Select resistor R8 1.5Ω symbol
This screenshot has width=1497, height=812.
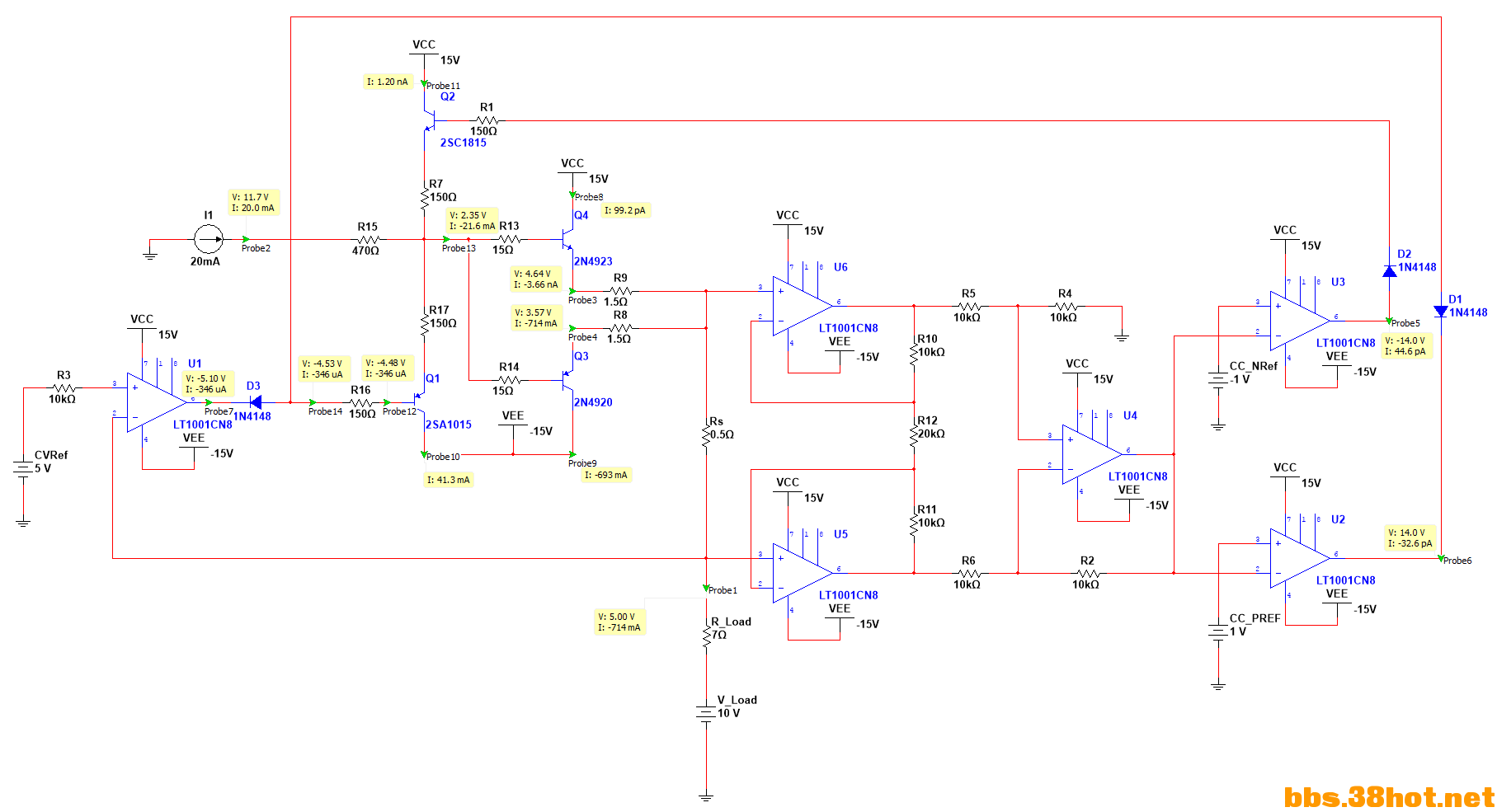tap(620, 328)
